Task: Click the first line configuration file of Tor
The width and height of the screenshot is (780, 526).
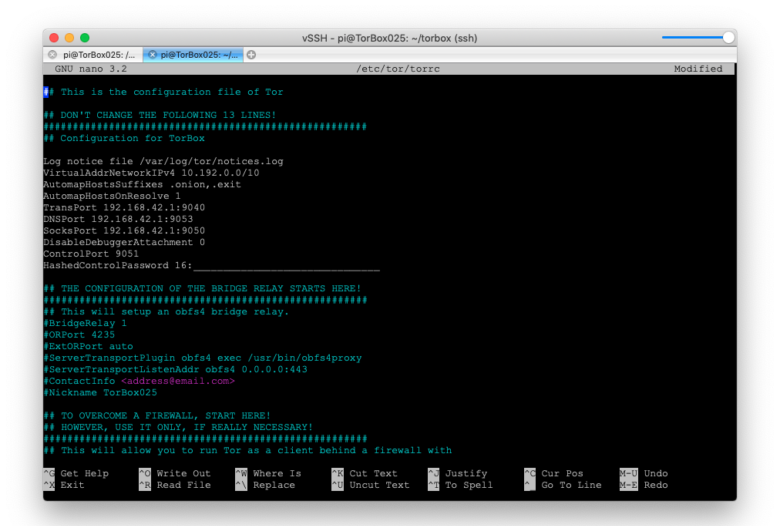Action: [x=163, y=92]
